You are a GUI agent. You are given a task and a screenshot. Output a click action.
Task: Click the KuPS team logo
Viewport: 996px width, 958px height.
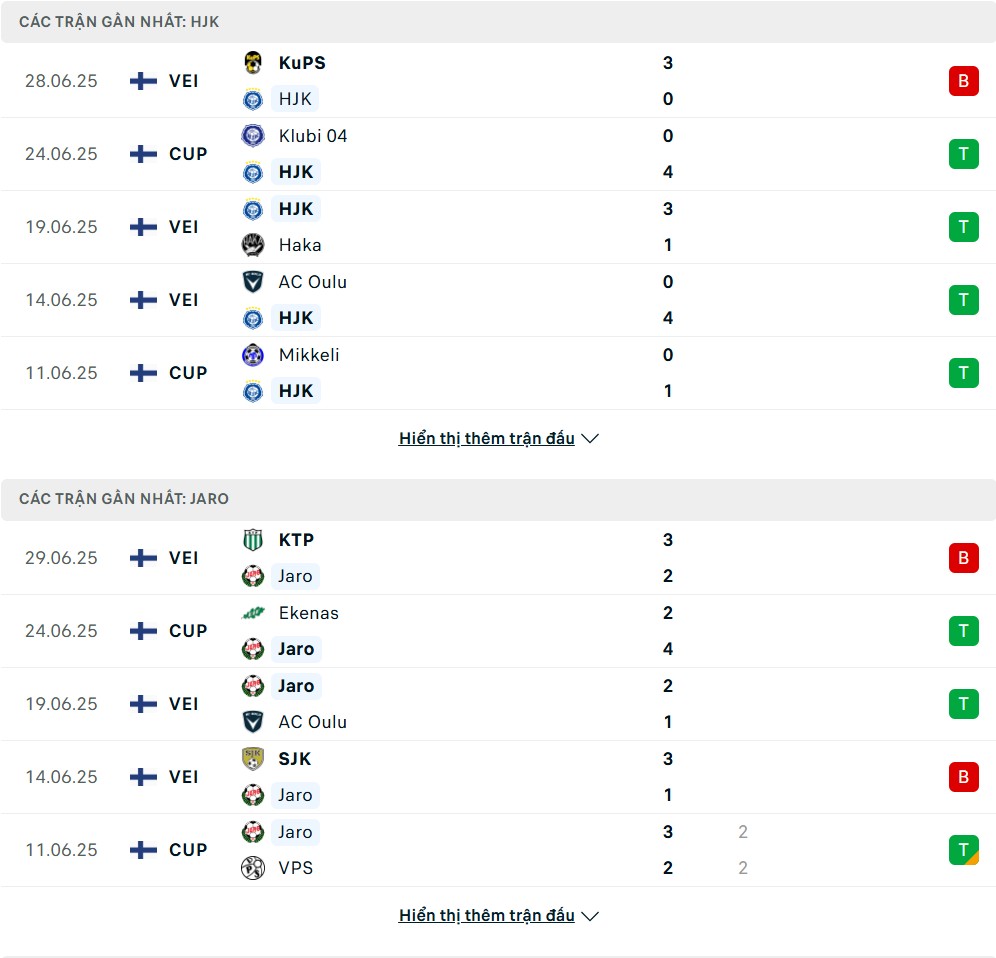(253, 63)
